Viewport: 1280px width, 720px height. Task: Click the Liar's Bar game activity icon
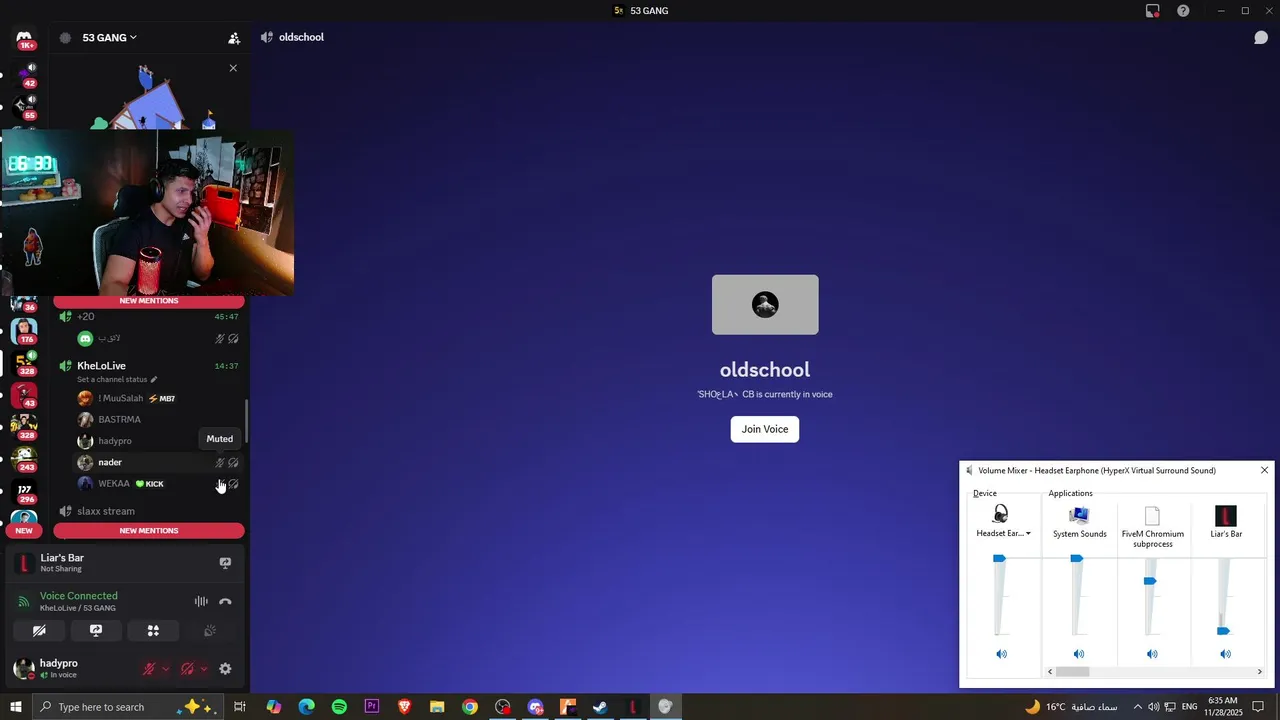point(24,563)
